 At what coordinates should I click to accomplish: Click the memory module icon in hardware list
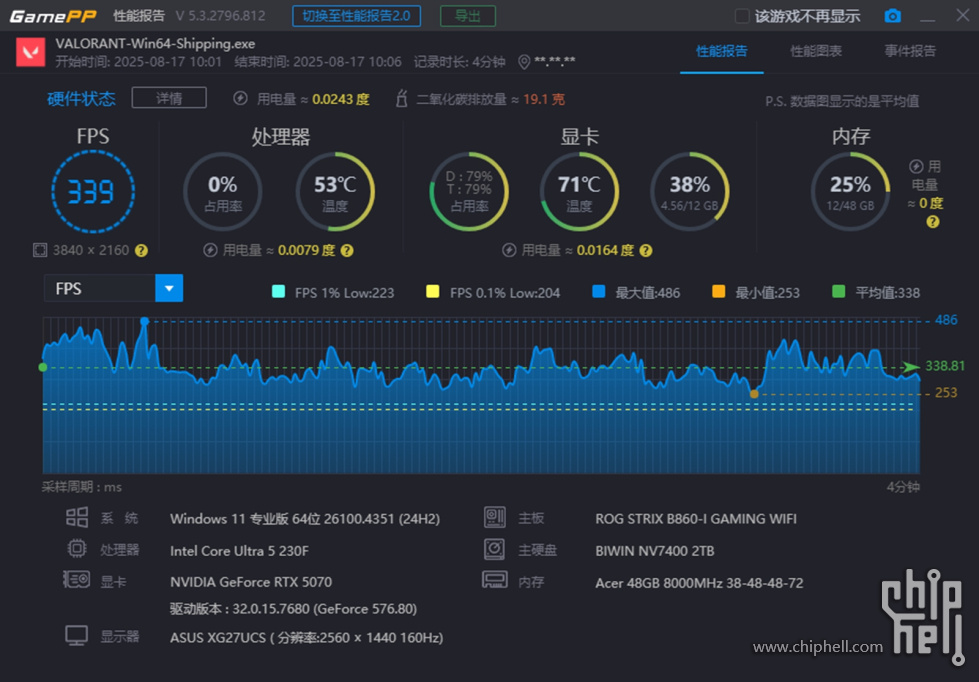[x=494, y=580]
